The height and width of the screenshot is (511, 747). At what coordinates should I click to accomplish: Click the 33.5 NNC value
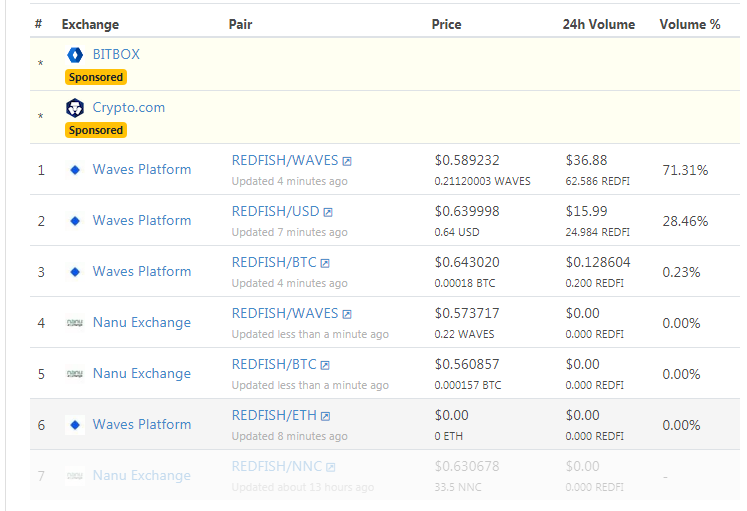(x=458, y=487)
